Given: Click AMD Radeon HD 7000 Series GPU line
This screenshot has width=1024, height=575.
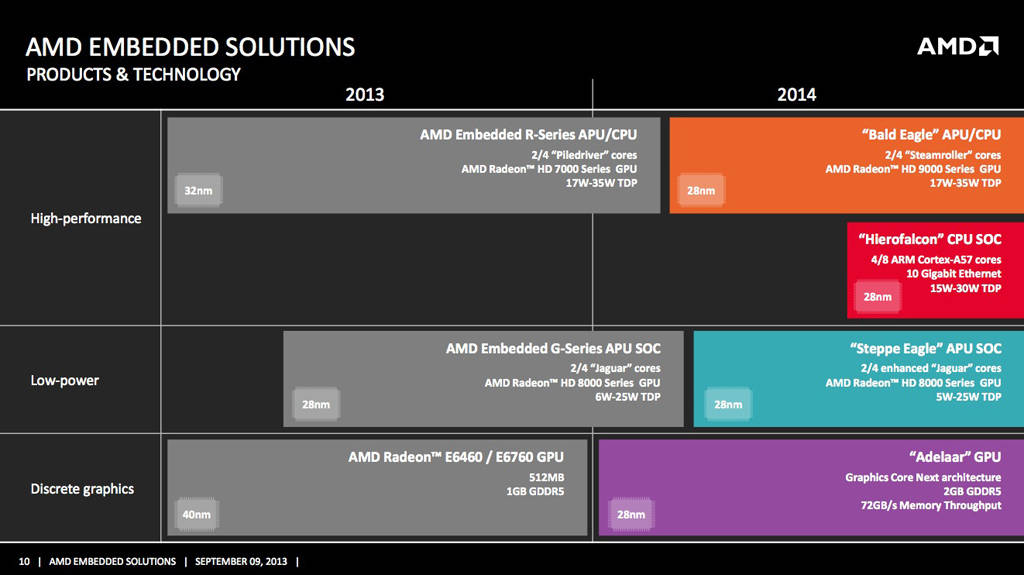Looking at the screenshot, I should (549, 169).
